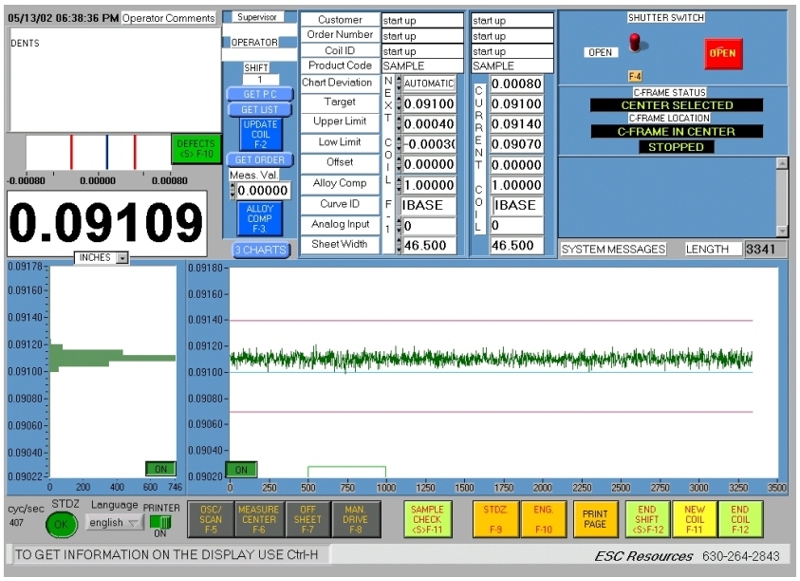Click the PRINT PAGE button
The height and width of the screenshot is (581, 800).
click(595, 517)
